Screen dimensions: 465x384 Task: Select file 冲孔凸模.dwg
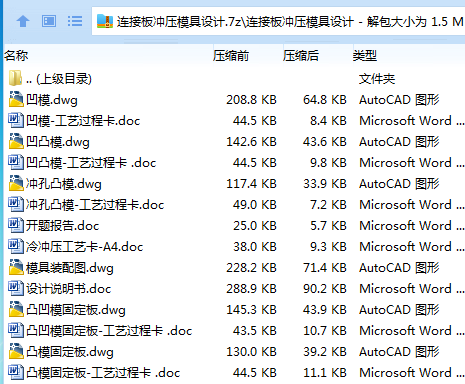64,184
